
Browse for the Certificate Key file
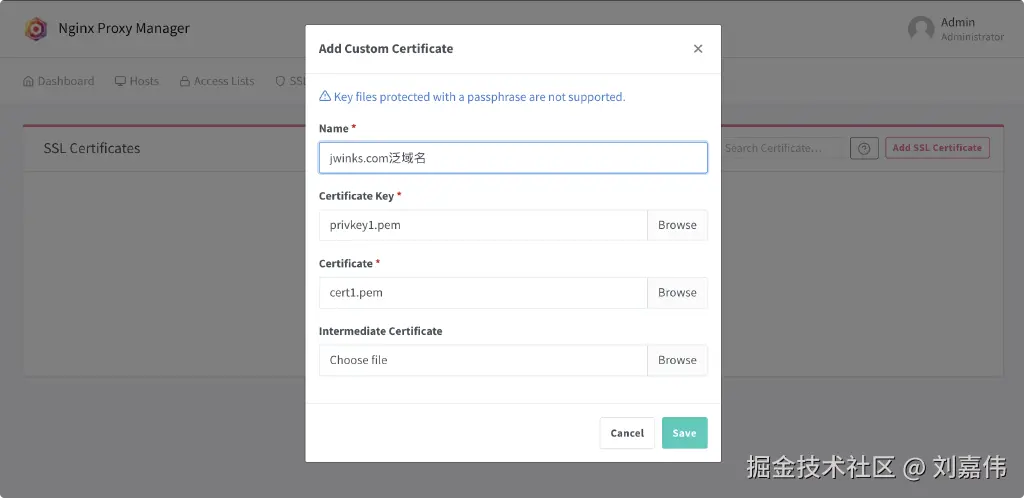click(677, 225)
